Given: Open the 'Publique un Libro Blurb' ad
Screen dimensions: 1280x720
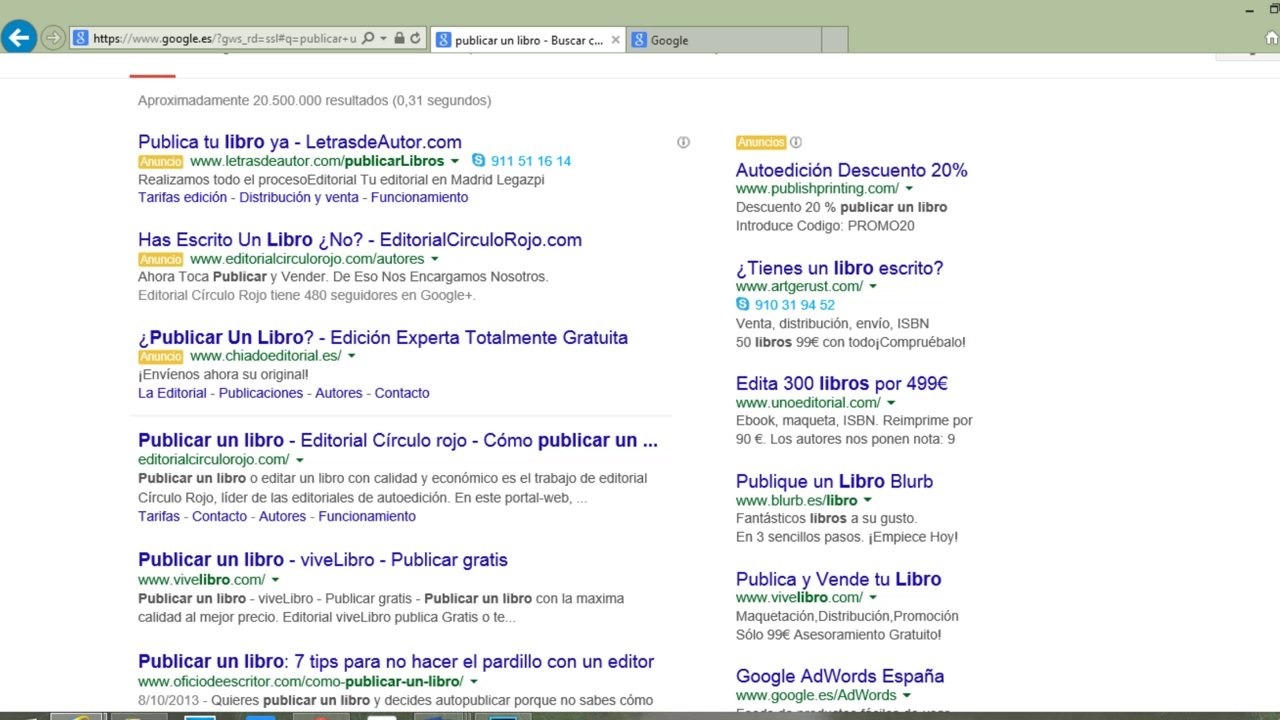Looking at the screenshot, I should point(834,482).
